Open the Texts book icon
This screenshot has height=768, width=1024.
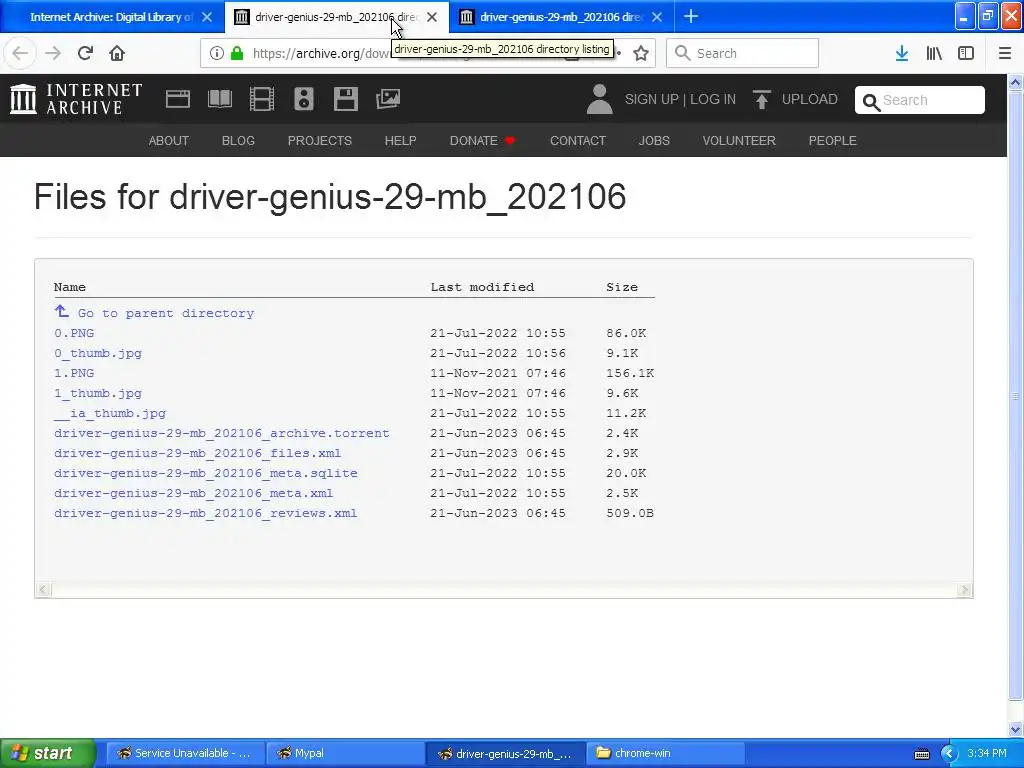219,99
